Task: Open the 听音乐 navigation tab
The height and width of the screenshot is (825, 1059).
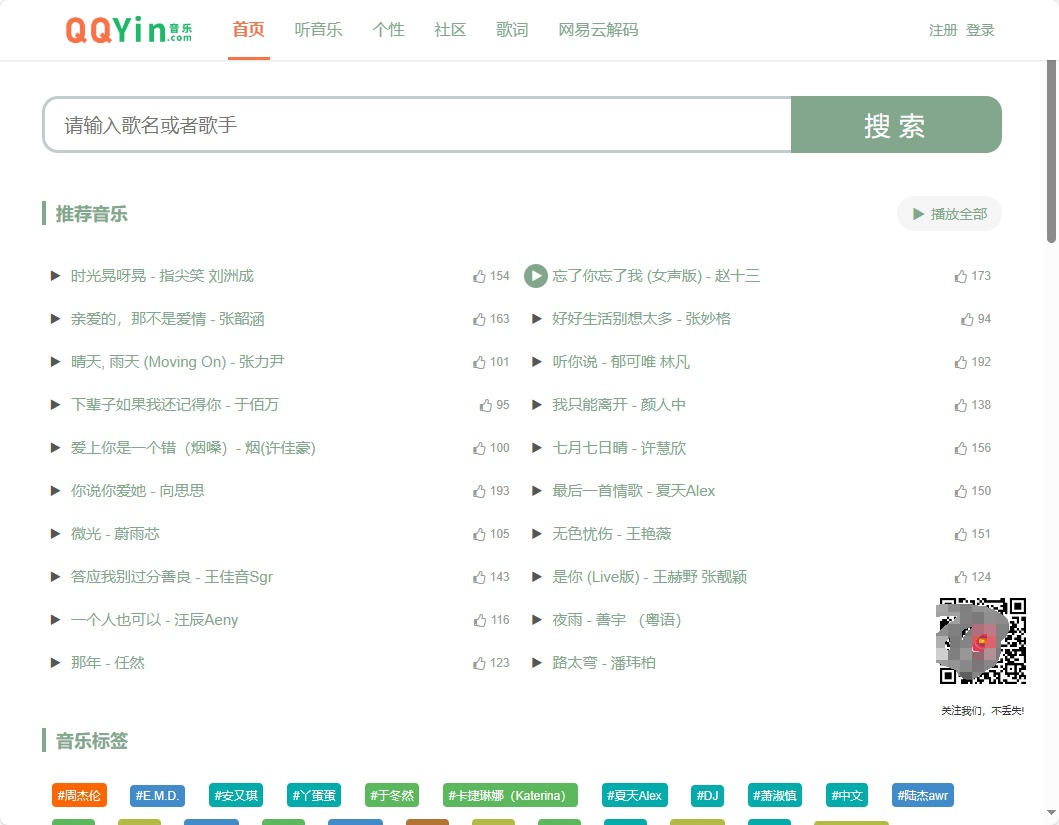Action: [318, 30]
